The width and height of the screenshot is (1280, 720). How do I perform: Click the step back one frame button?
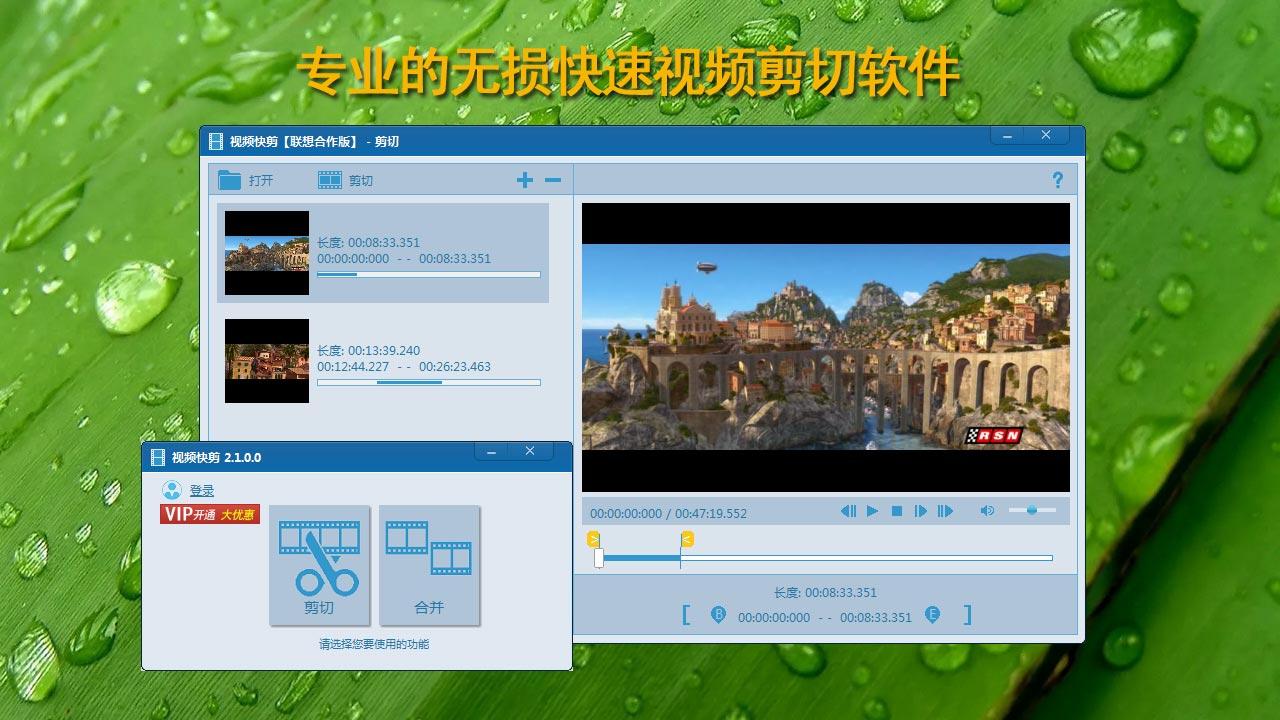pyautogui.click(x=848, y=511)
